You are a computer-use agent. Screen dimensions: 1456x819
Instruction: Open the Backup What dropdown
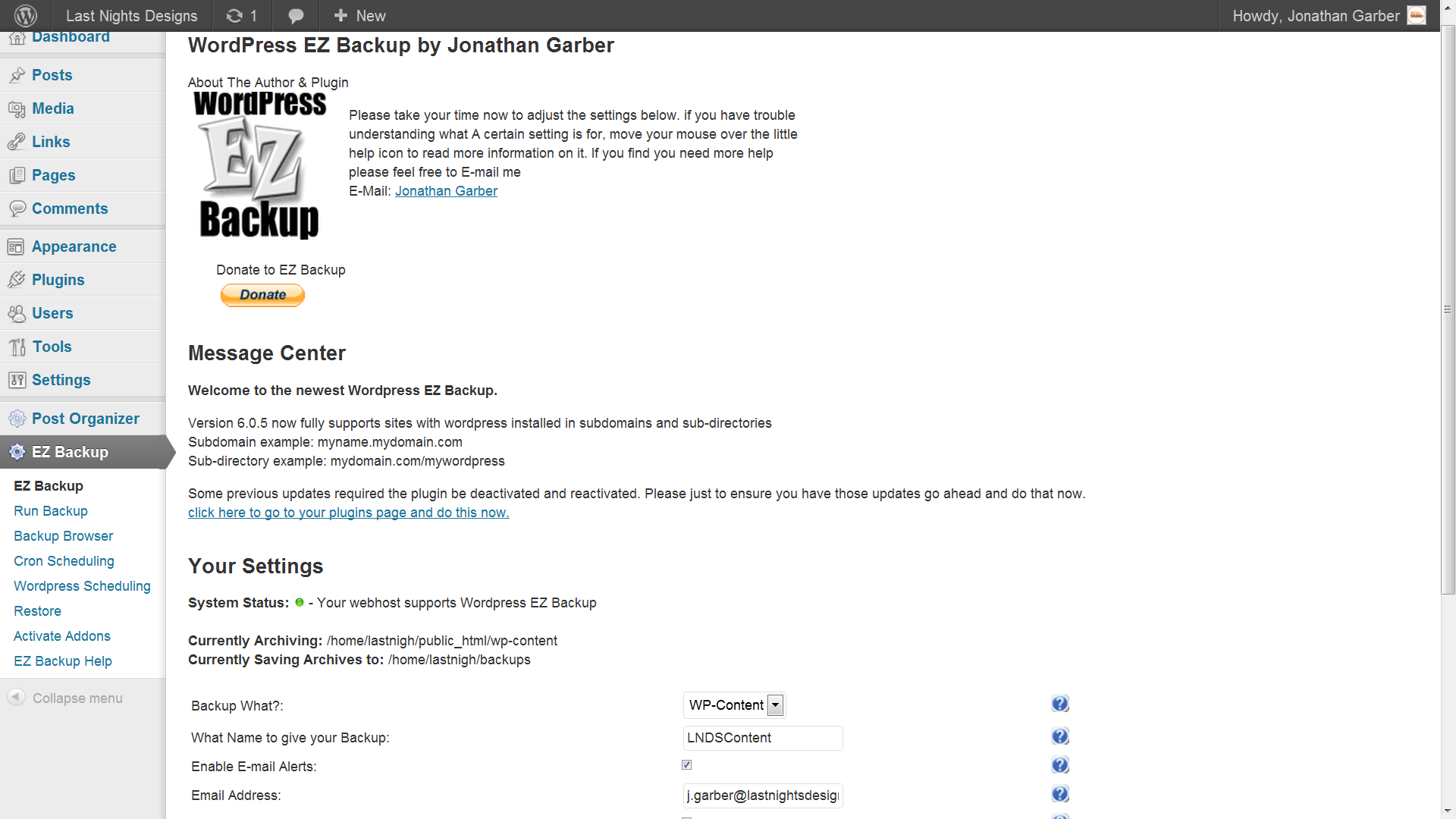734,705
